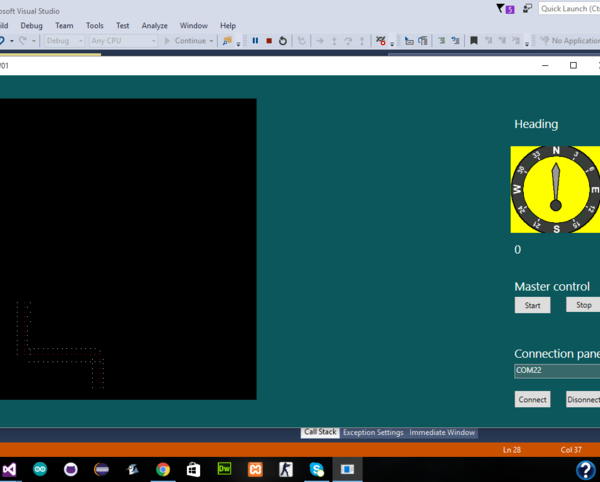Click the bookmark icon in toolbar
Image resolution: width=600 pixels, height=482 pixels.
click(473, 41)
